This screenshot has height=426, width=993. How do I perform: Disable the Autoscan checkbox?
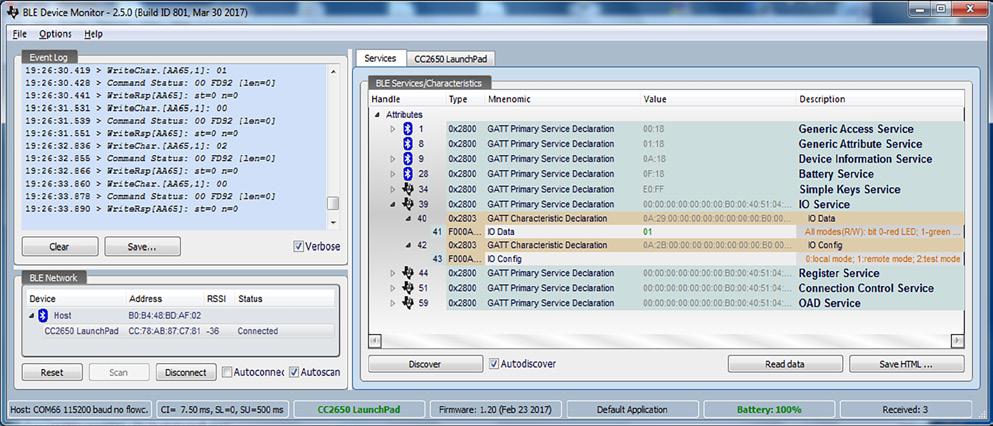pyautogui.click(x=294, y=372)
